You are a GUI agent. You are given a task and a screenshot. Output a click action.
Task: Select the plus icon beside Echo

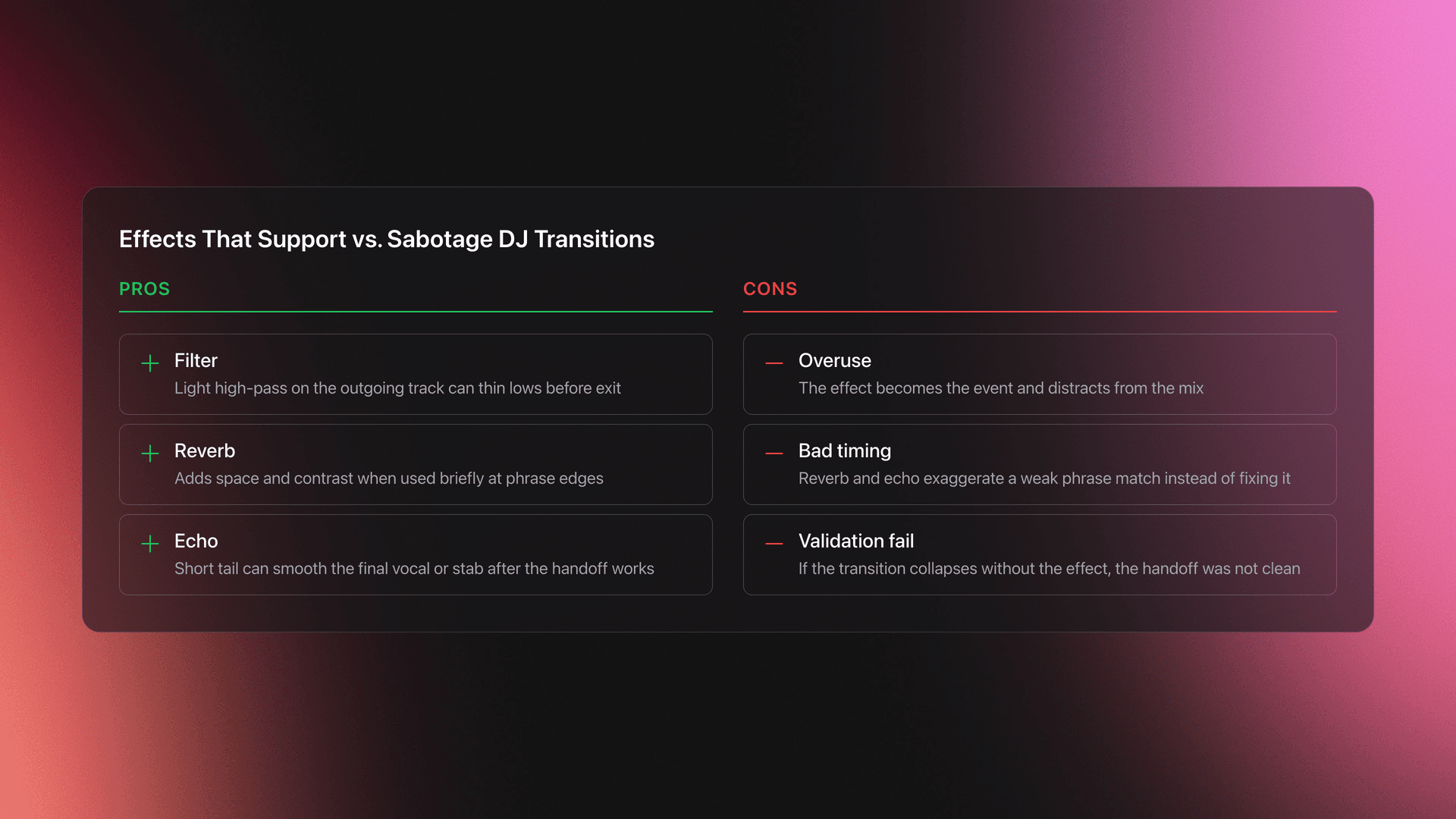coord(150,544)
